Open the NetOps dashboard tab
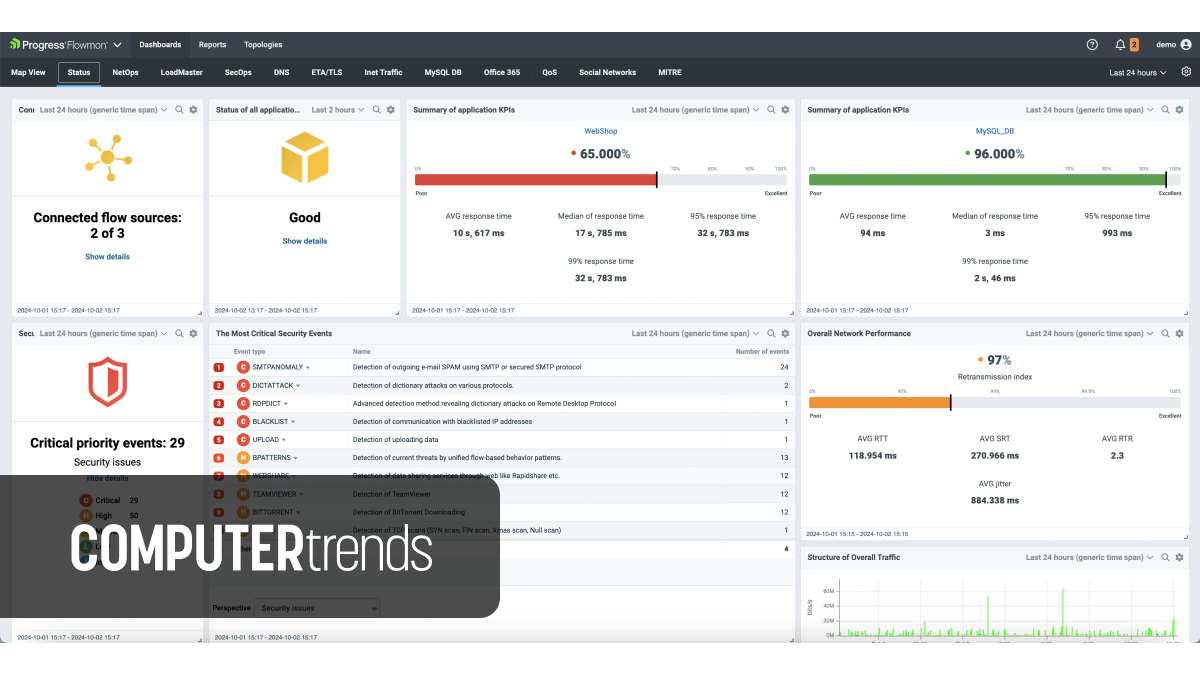 [125, 72]
